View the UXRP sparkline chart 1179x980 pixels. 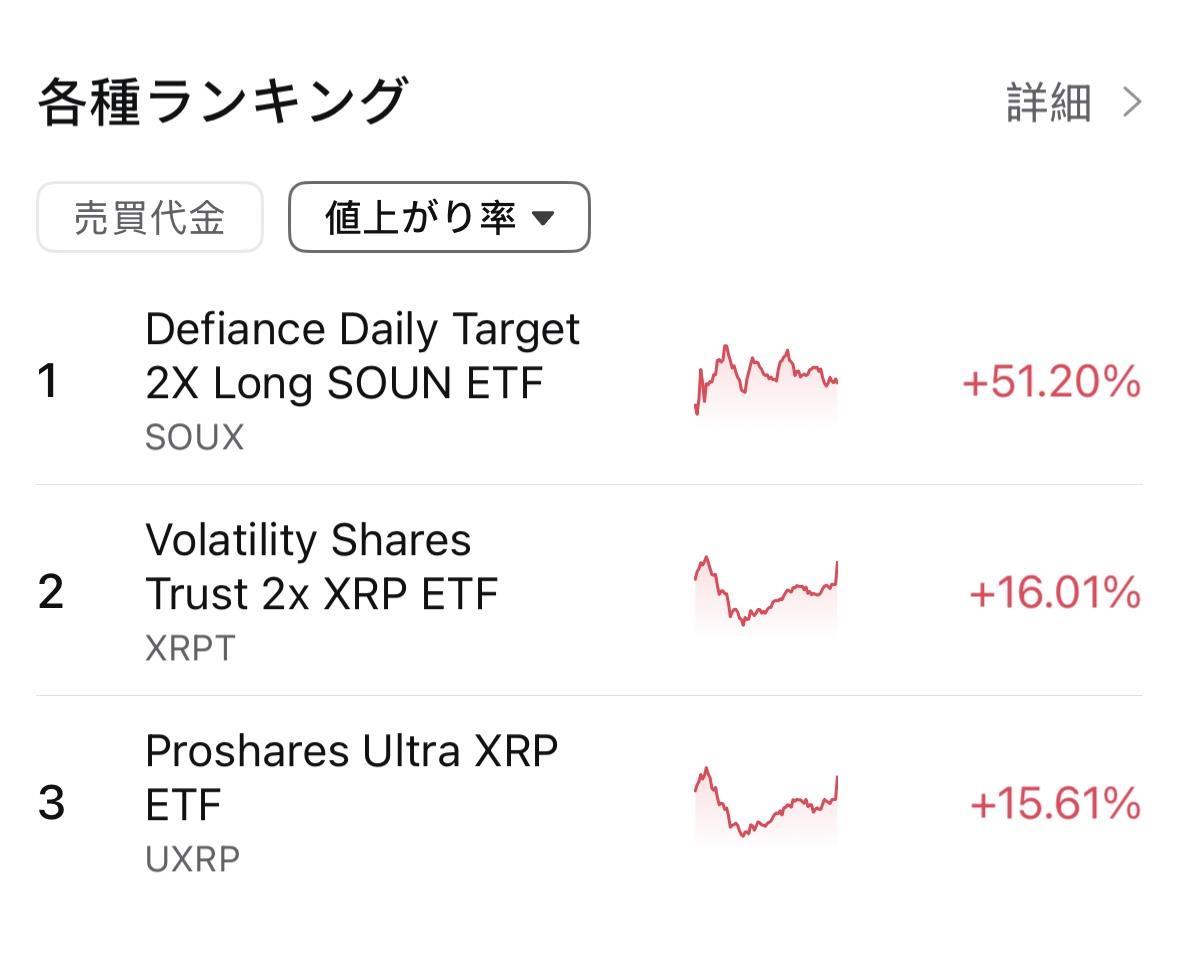coord(765,803)
